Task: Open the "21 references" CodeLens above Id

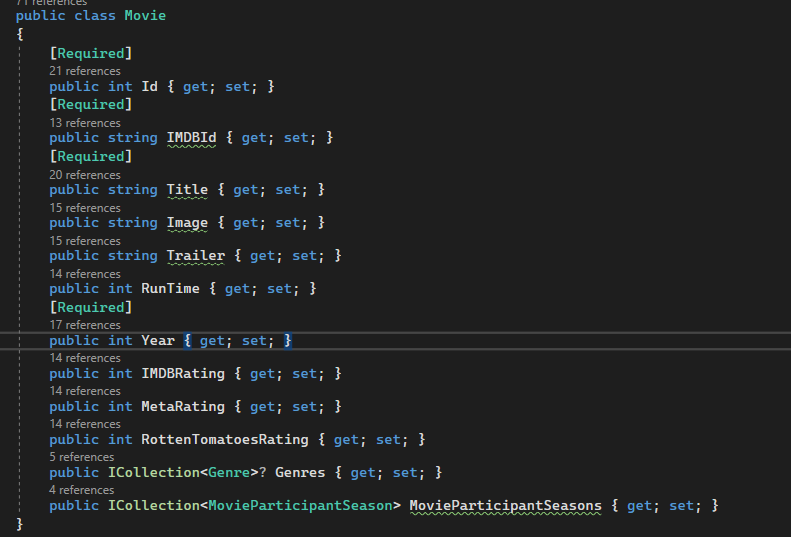Action: click(85, 71)
